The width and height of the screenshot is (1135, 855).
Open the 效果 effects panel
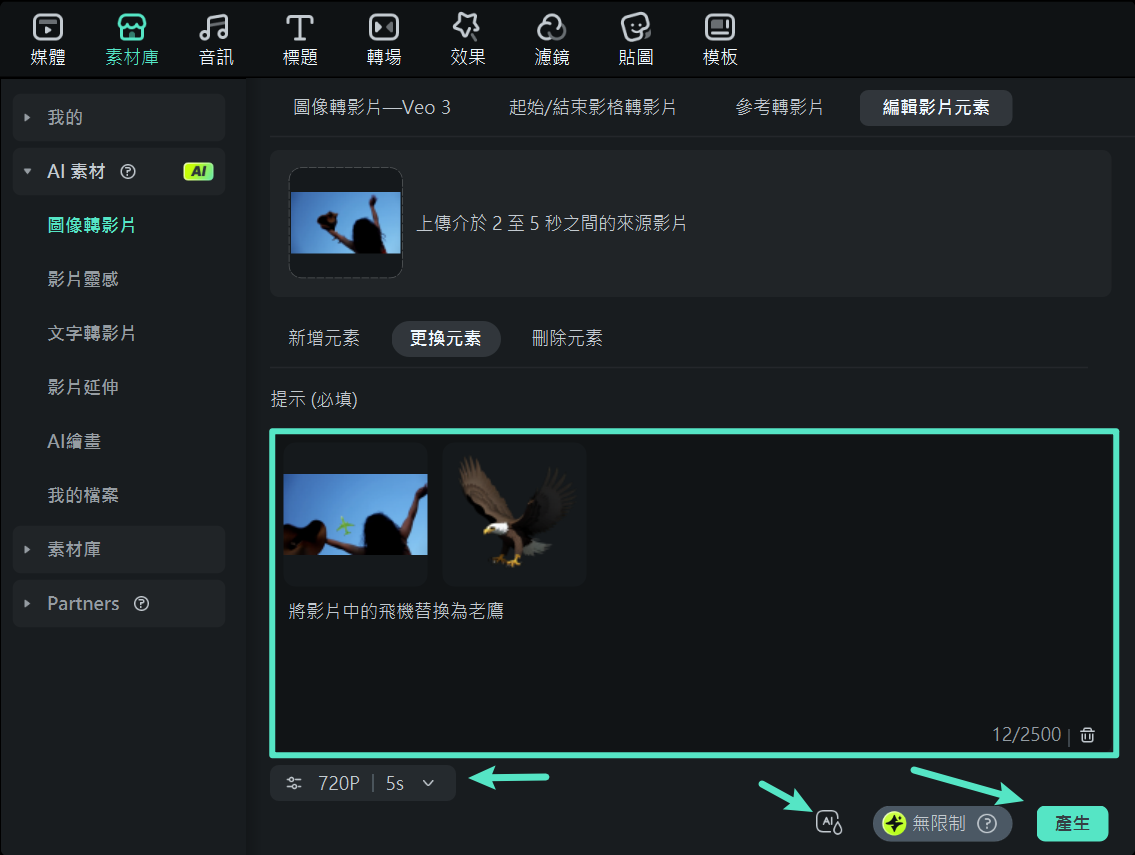[468, 38]
